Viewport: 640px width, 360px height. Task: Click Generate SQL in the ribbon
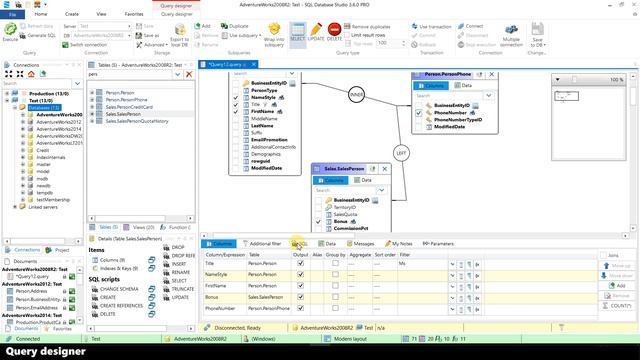(x=38, y=36)
